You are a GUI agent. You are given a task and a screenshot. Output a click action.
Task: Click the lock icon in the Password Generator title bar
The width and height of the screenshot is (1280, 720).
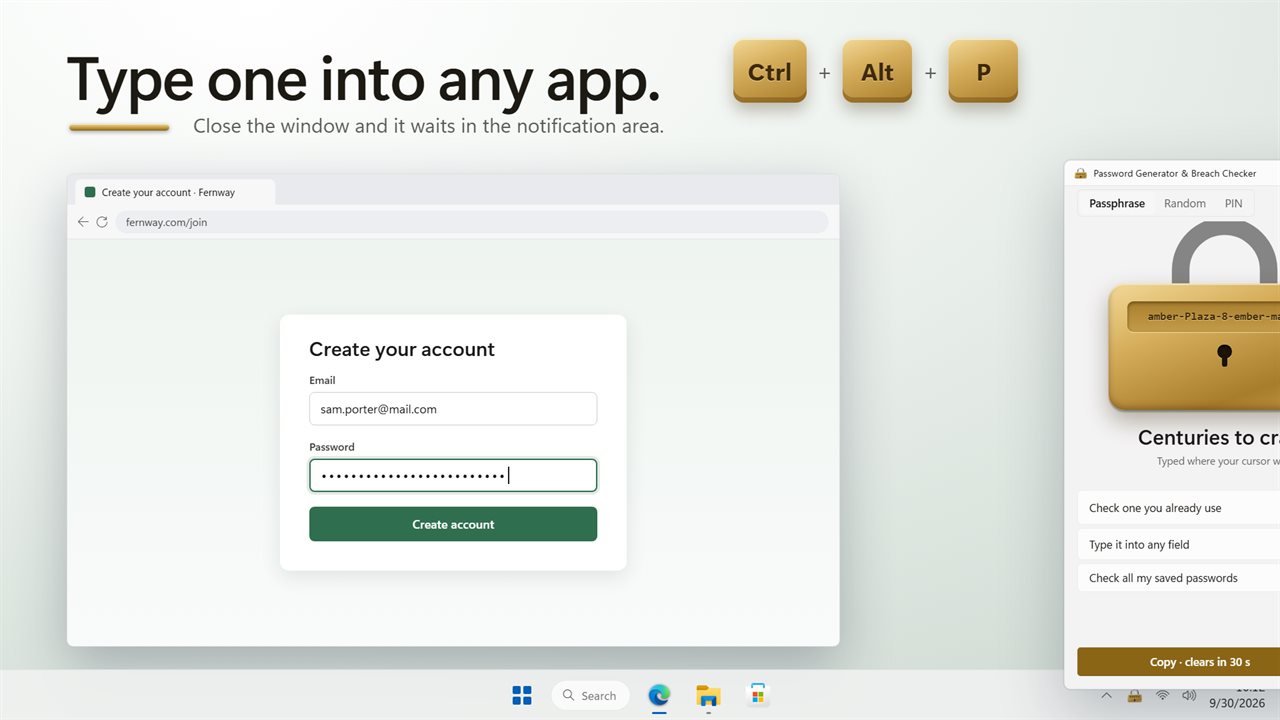pos(1081,173)
